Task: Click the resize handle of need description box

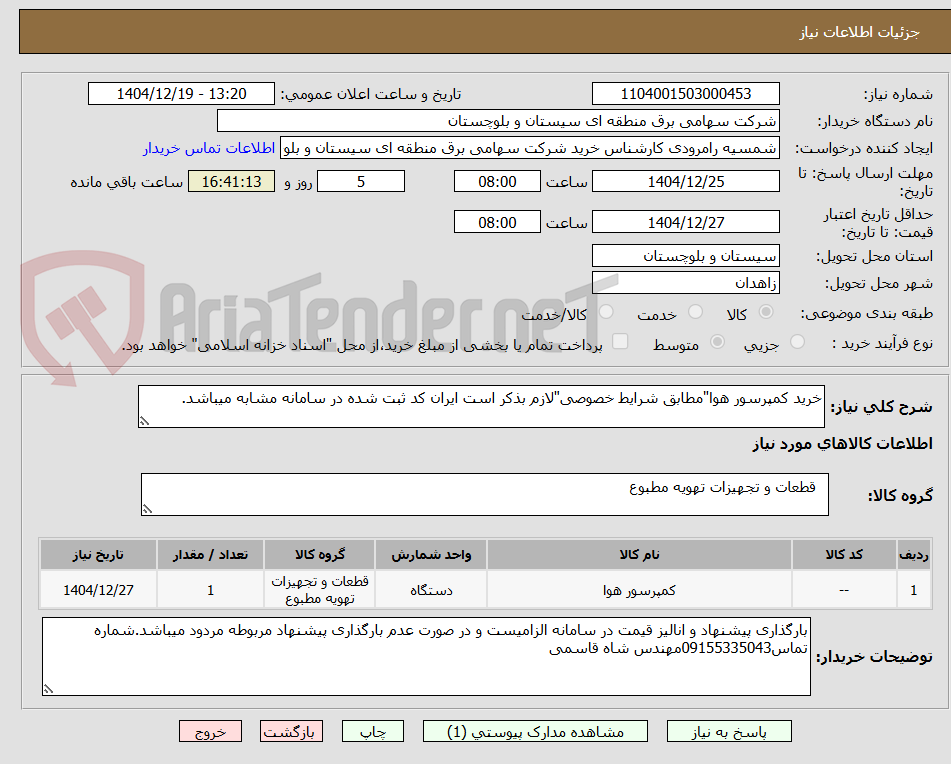Action: 144,421
